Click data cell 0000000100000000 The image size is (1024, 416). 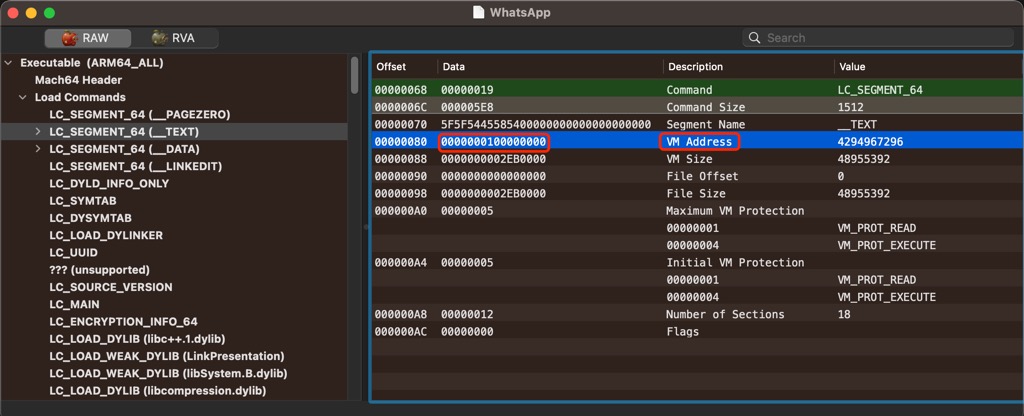tap(494, 142)
